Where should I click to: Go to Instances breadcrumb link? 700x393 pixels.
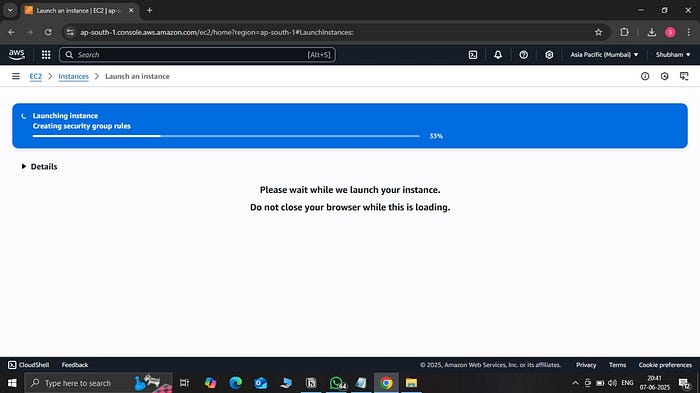(74, 76)
